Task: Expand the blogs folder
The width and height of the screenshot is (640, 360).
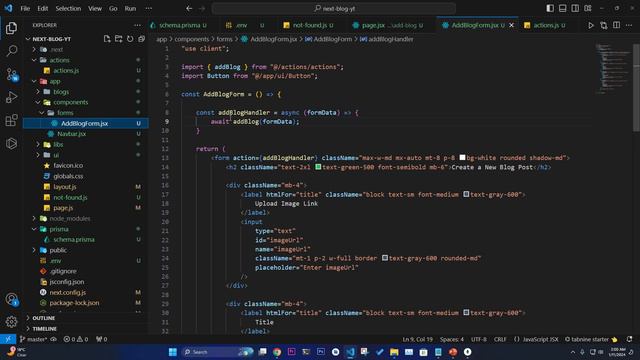Action: point(38,92)
